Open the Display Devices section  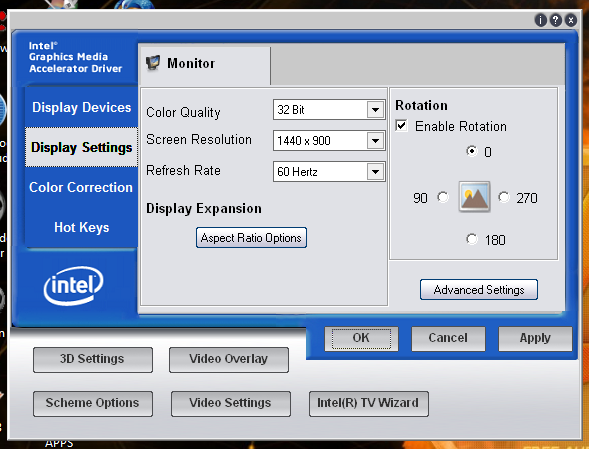[x=82, y=107]
